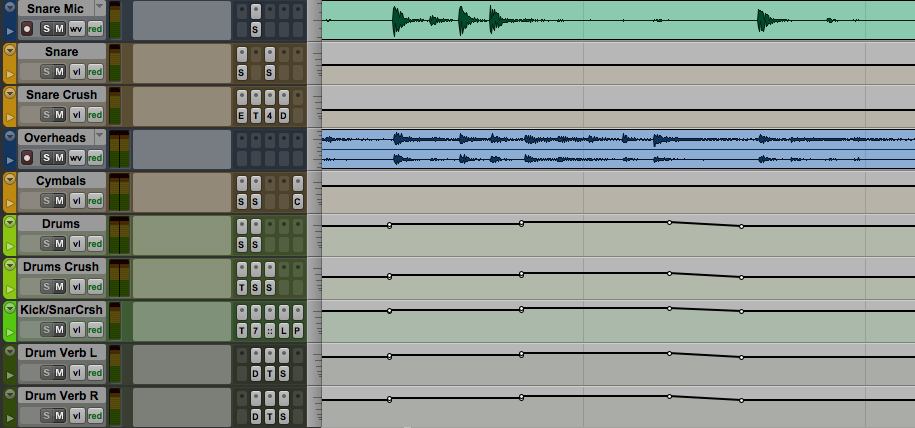Viewport: 915px width, 428px height.
Task: Mute the Drums Crush track
Action: pos(59,286)
